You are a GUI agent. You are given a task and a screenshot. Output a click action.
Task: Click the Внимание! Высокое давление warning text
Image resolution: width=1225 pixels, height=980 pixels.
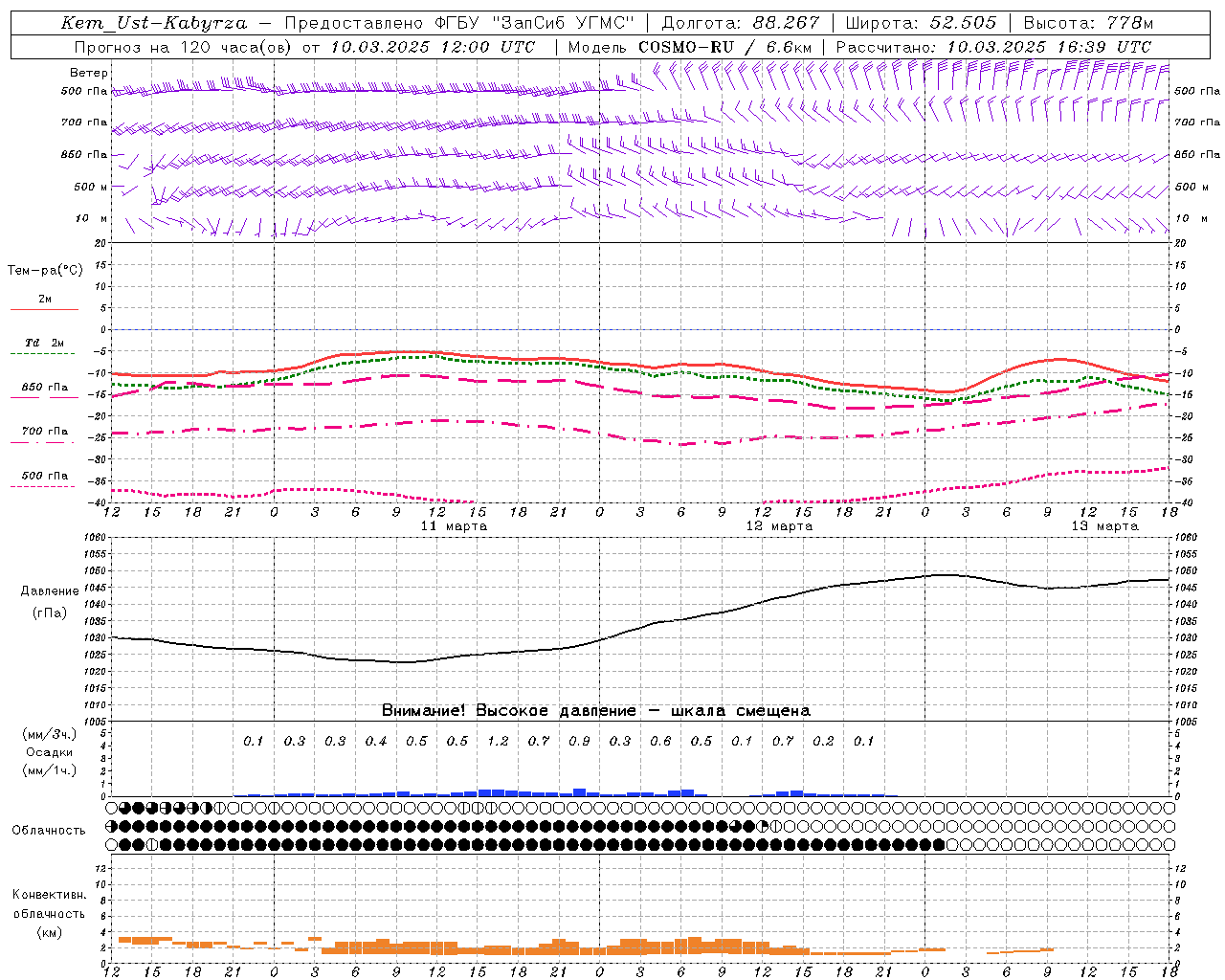tap(596, 711)
